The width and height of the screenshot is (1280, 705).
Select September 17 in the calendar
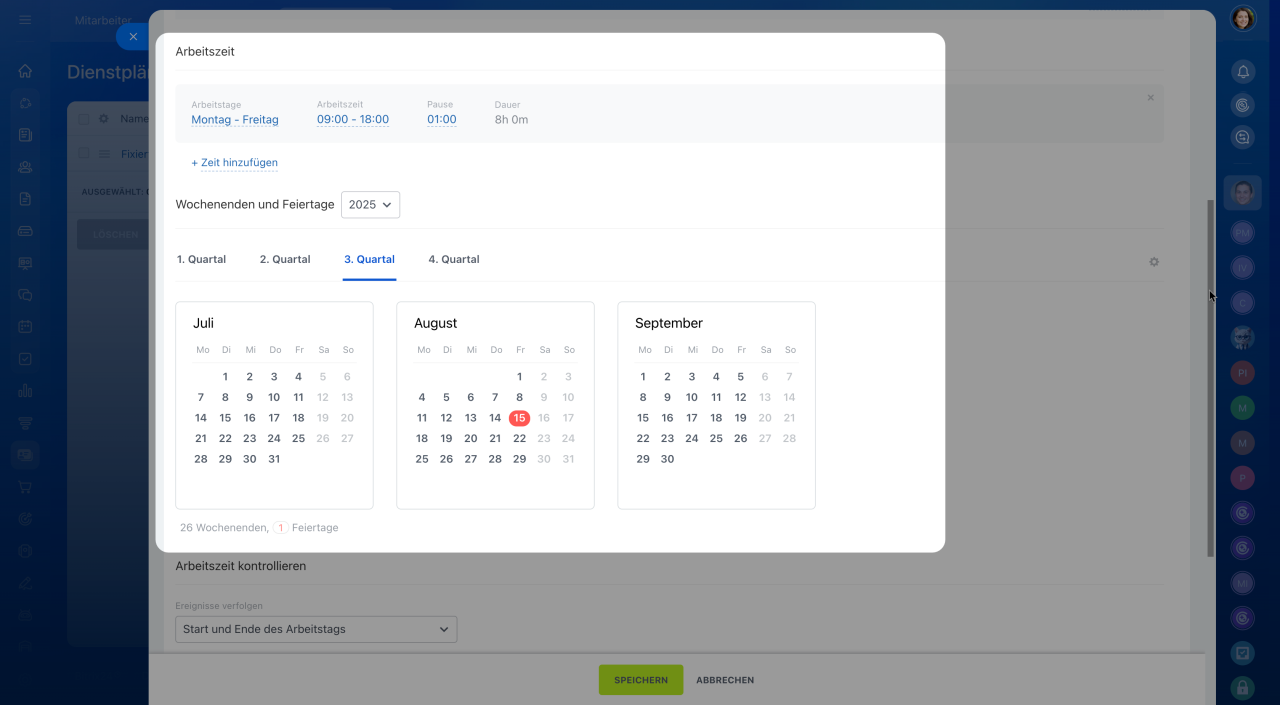pyautogui.click(x=692, y=418)
